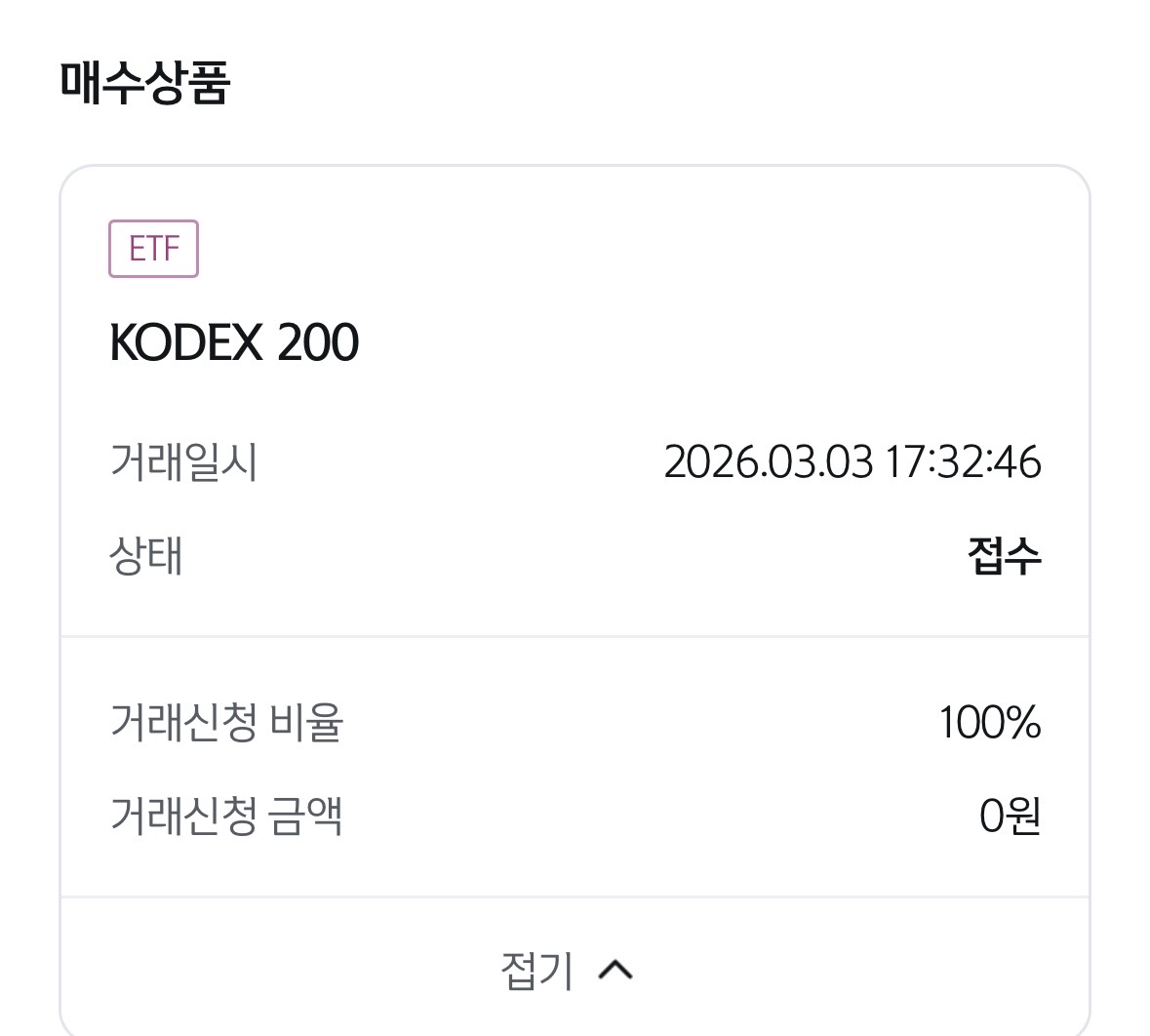Click the 거래신청 word in the amount row
Image resolution: width=1150 pixels, height=1036 pixels.
click(x=183, y=816)
